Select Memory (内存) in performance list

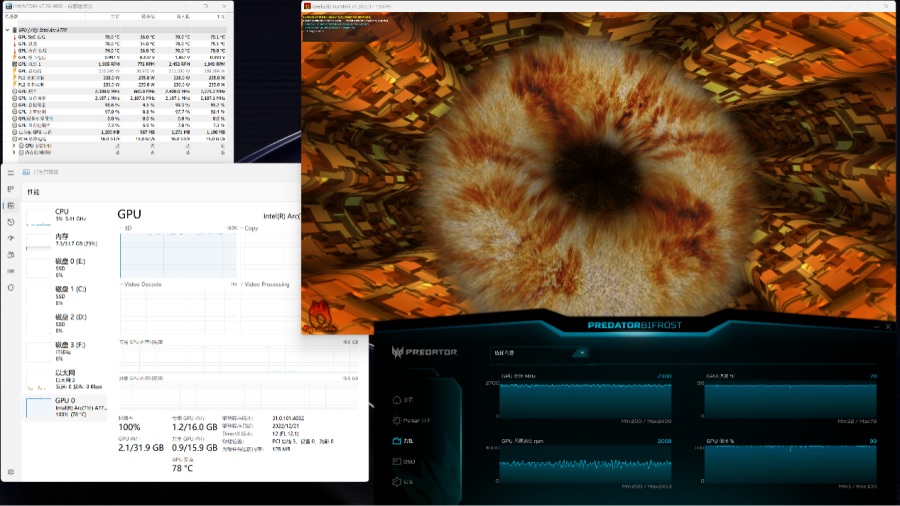point(65,240)
